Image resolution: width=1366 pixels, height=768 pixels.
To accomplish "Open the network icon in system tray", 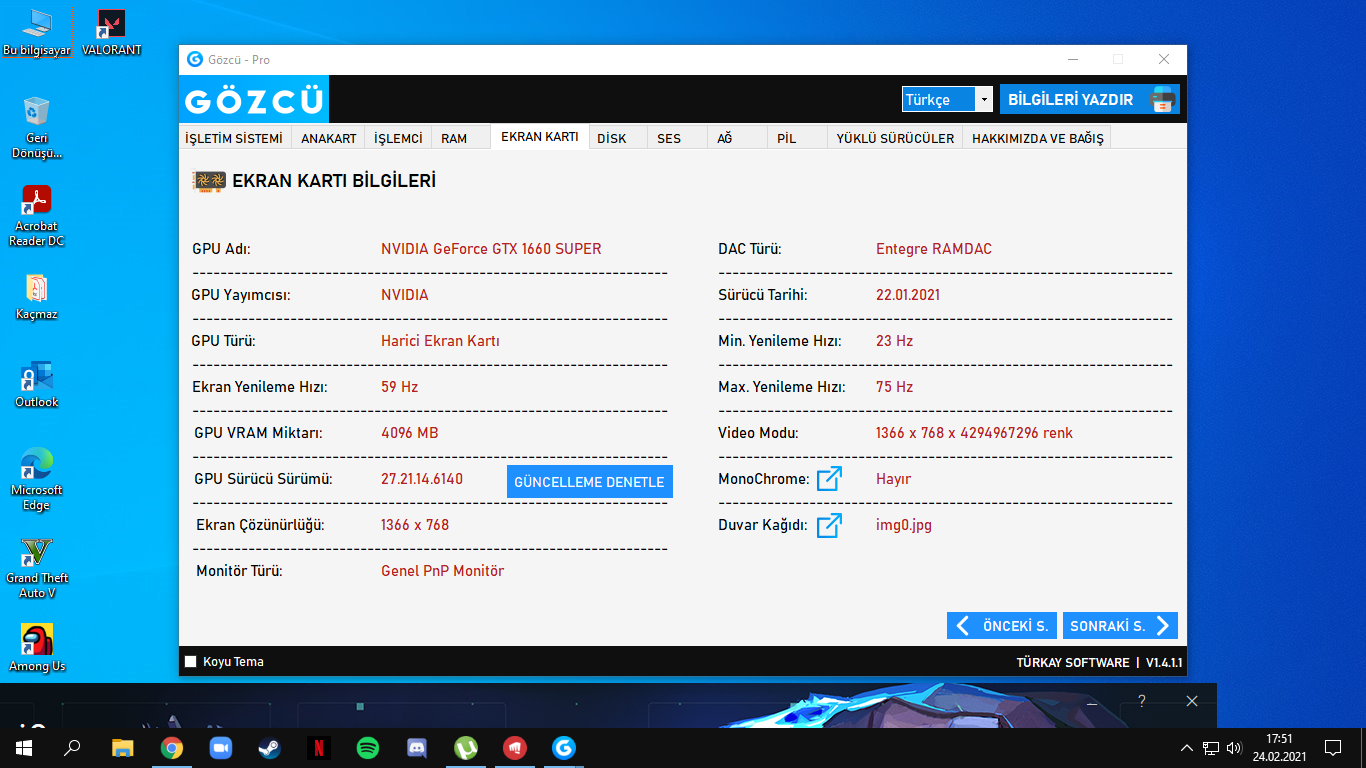I will click(x=1211, y=747).
